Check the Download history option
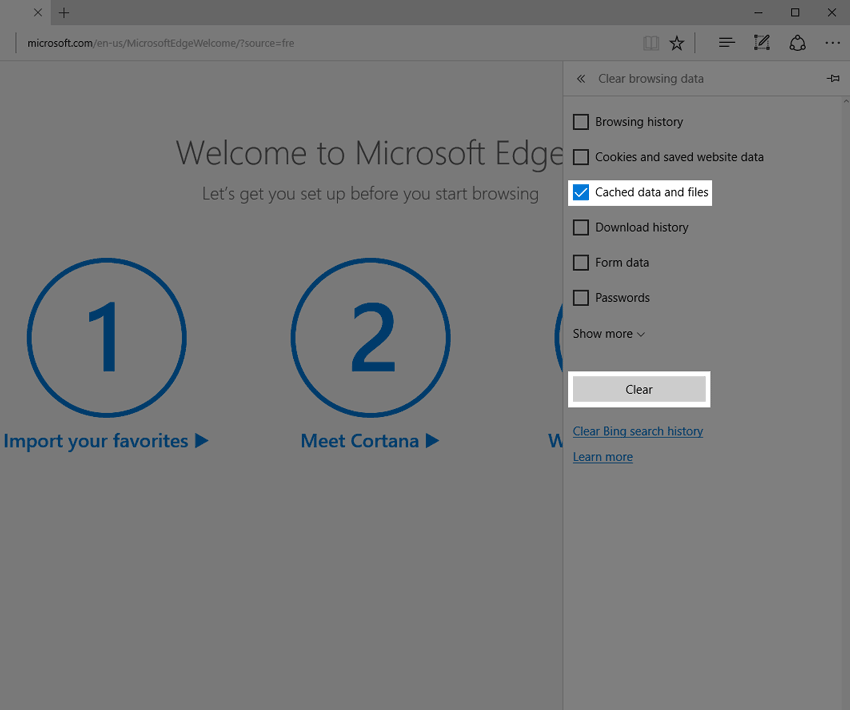The width and height of the screenshot is (850, 710). tap(581, 227)
